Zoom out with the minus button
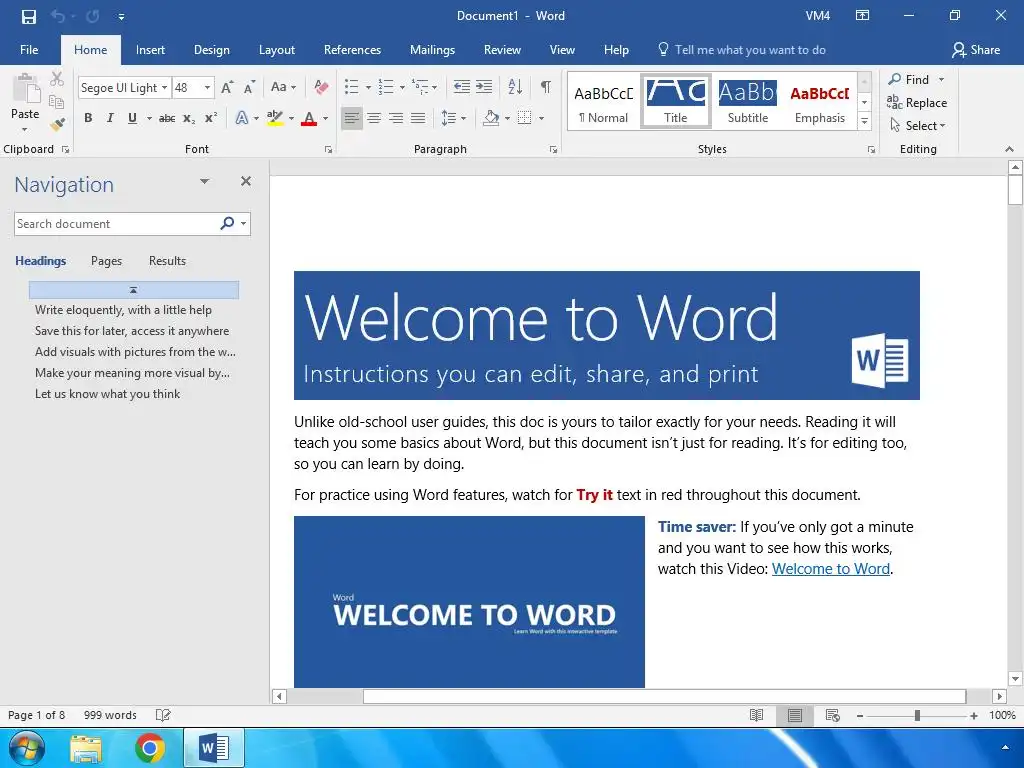The height and width of the screenshot is (768, 1024). (860, 716)
